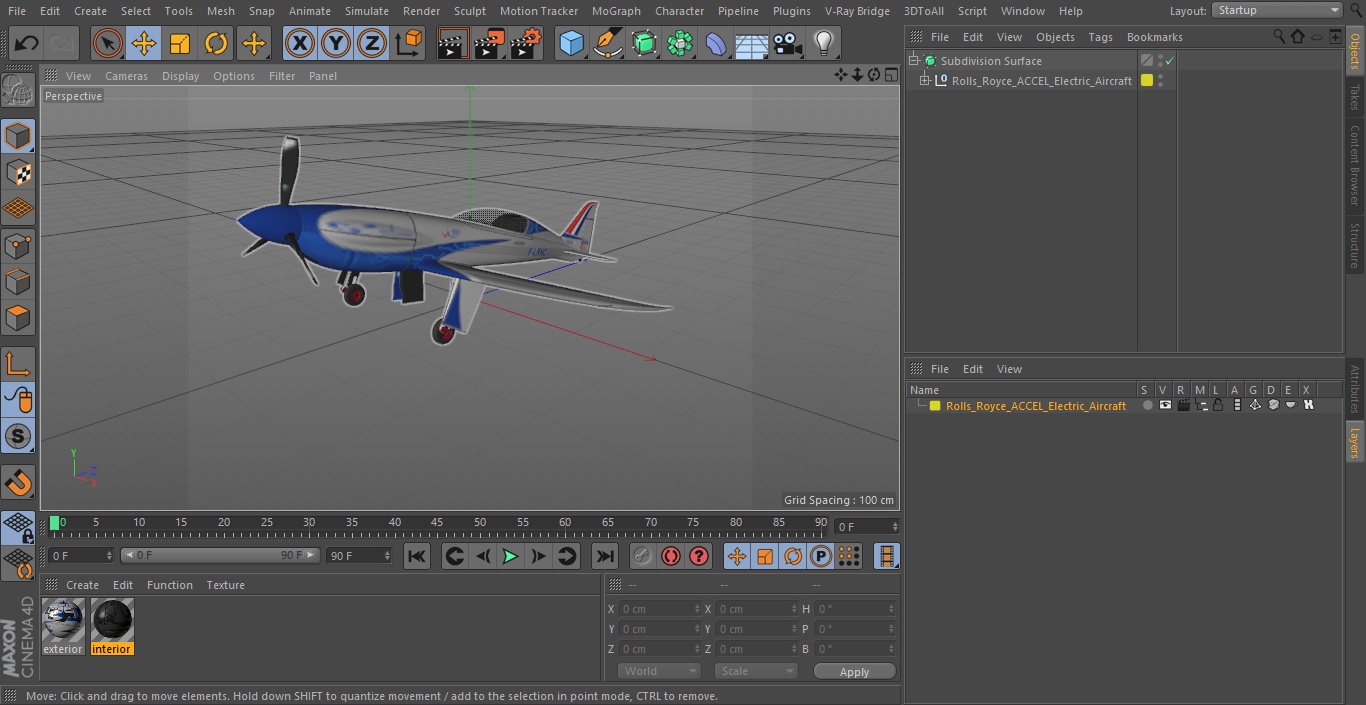
Task: Toggle layer Solo dot for aircraft layer
Action: click(1147, 406)
